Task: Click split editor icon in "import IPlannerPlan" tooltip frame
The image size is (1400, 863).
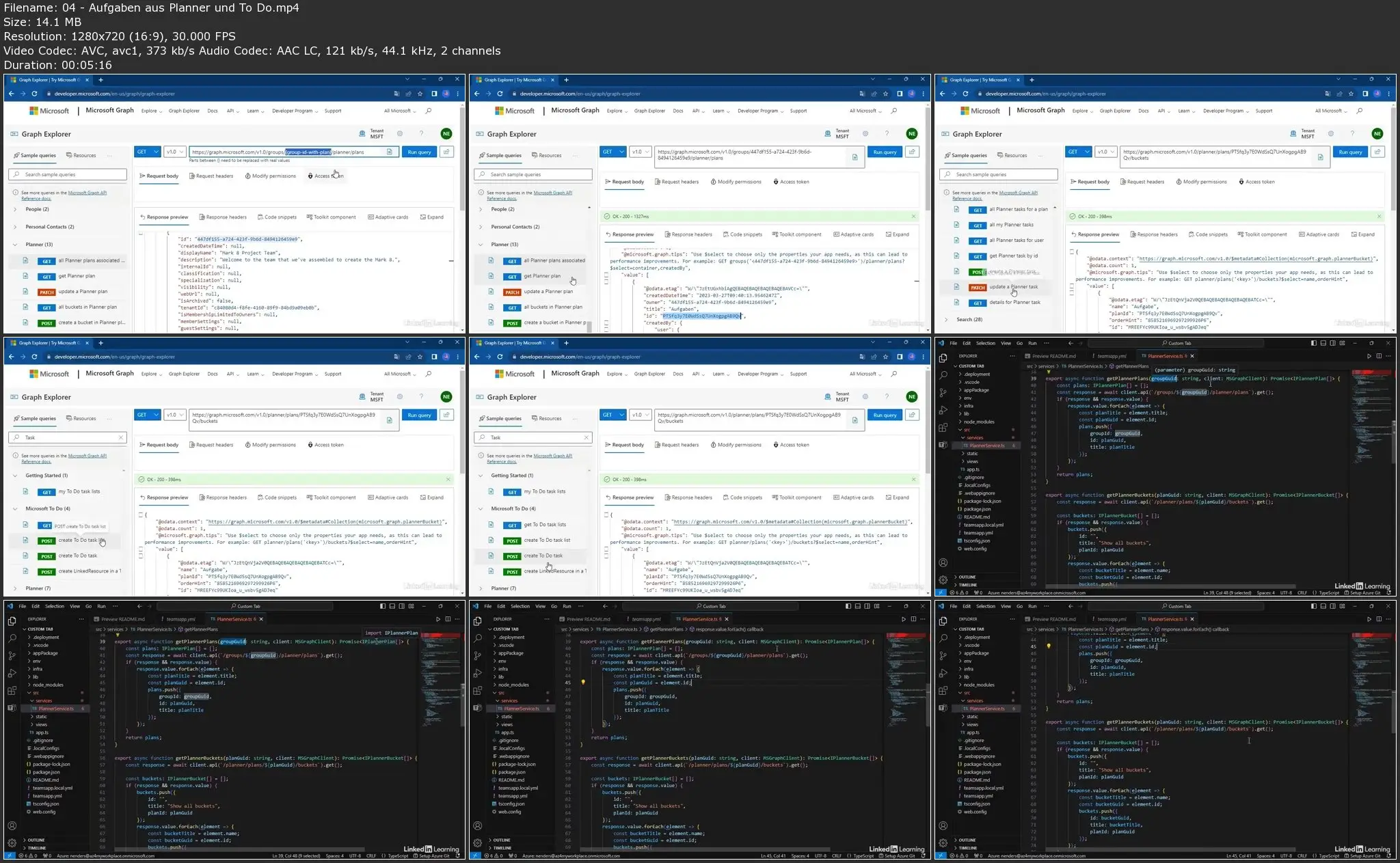Action: 448,619
